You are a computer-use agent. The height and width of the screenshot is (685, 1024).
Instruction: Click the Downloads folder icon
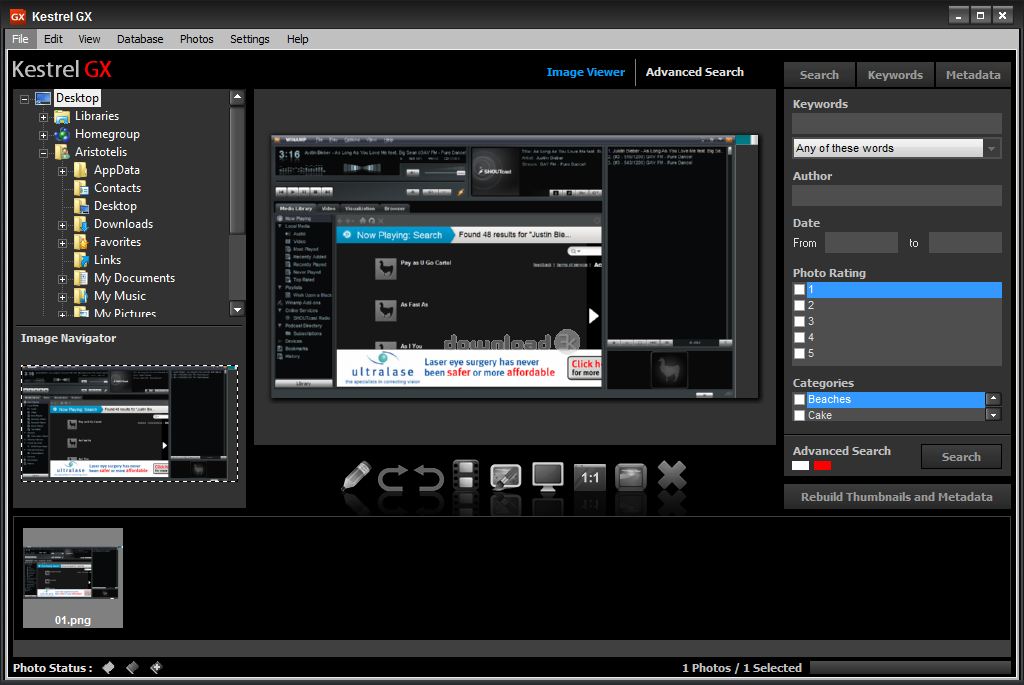(x=81, y=224)
